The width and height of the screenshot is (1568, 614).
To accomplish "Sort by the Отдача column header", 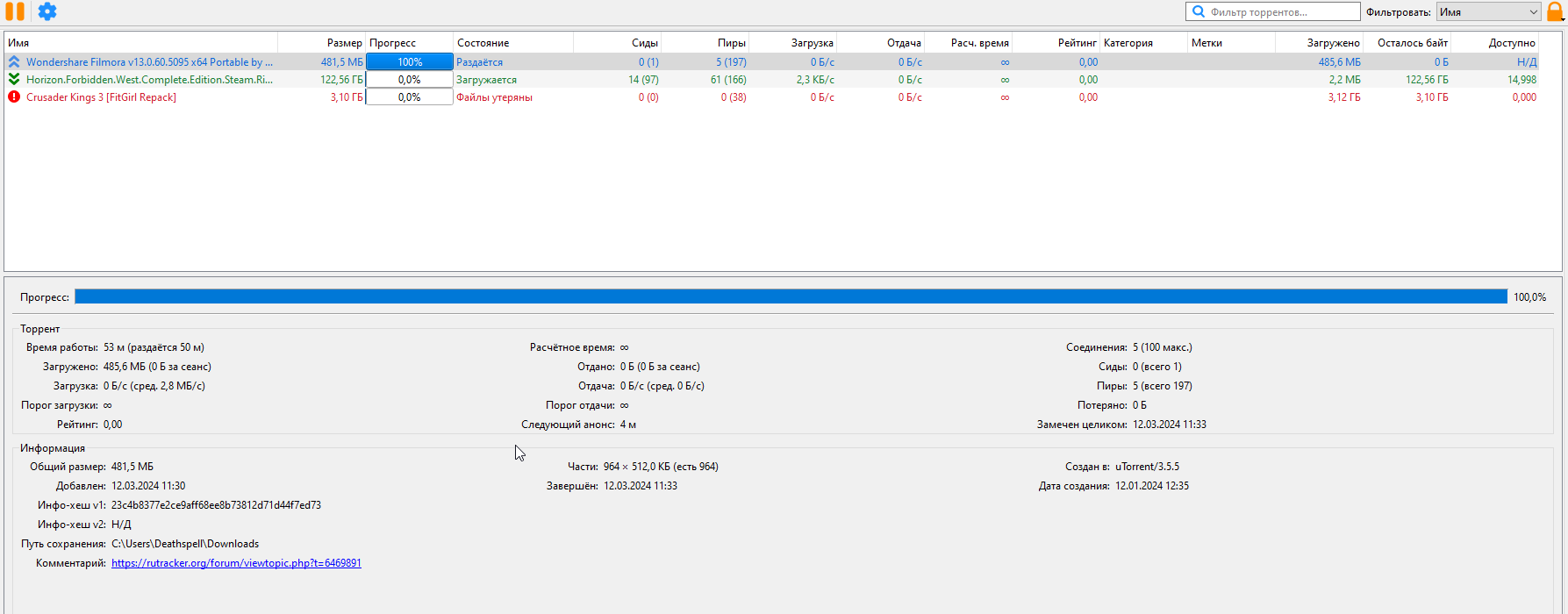I will point(880,42).
